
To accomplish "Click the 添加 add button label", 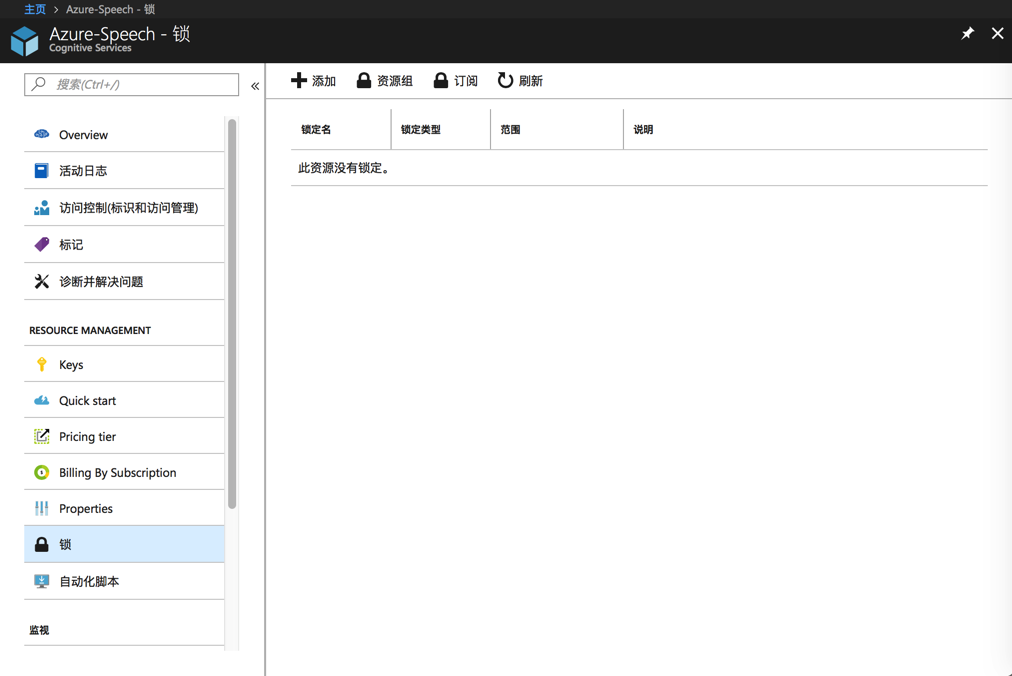I will click(324, 81).
